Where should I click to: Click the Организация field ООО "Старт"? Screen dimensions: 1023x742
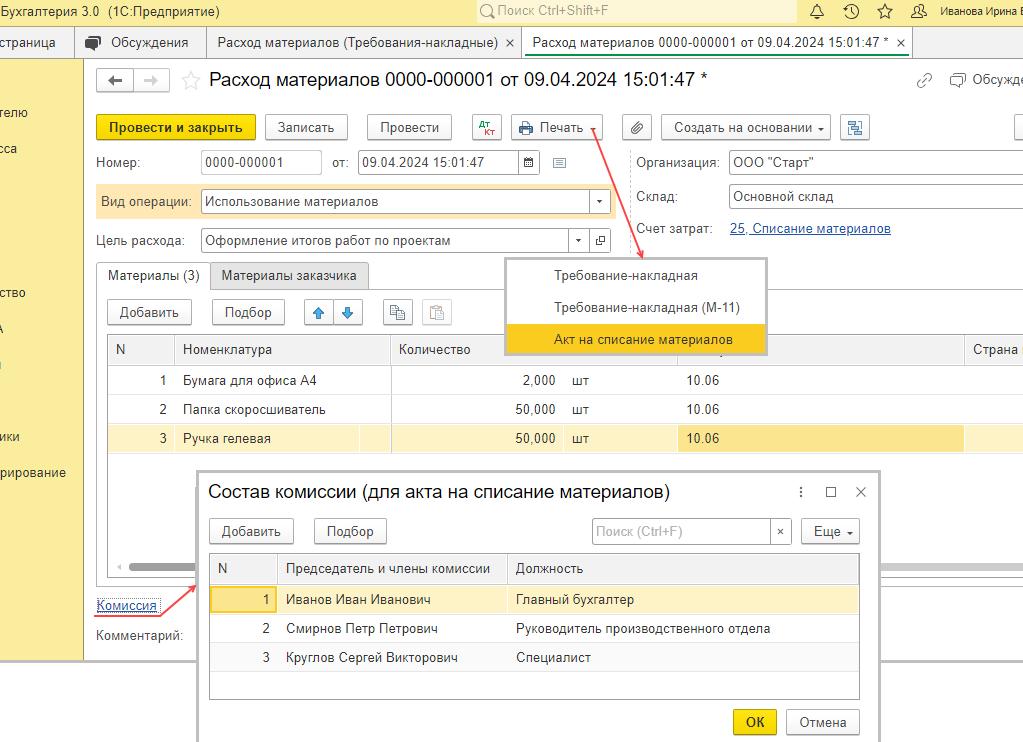coord(876,162)
